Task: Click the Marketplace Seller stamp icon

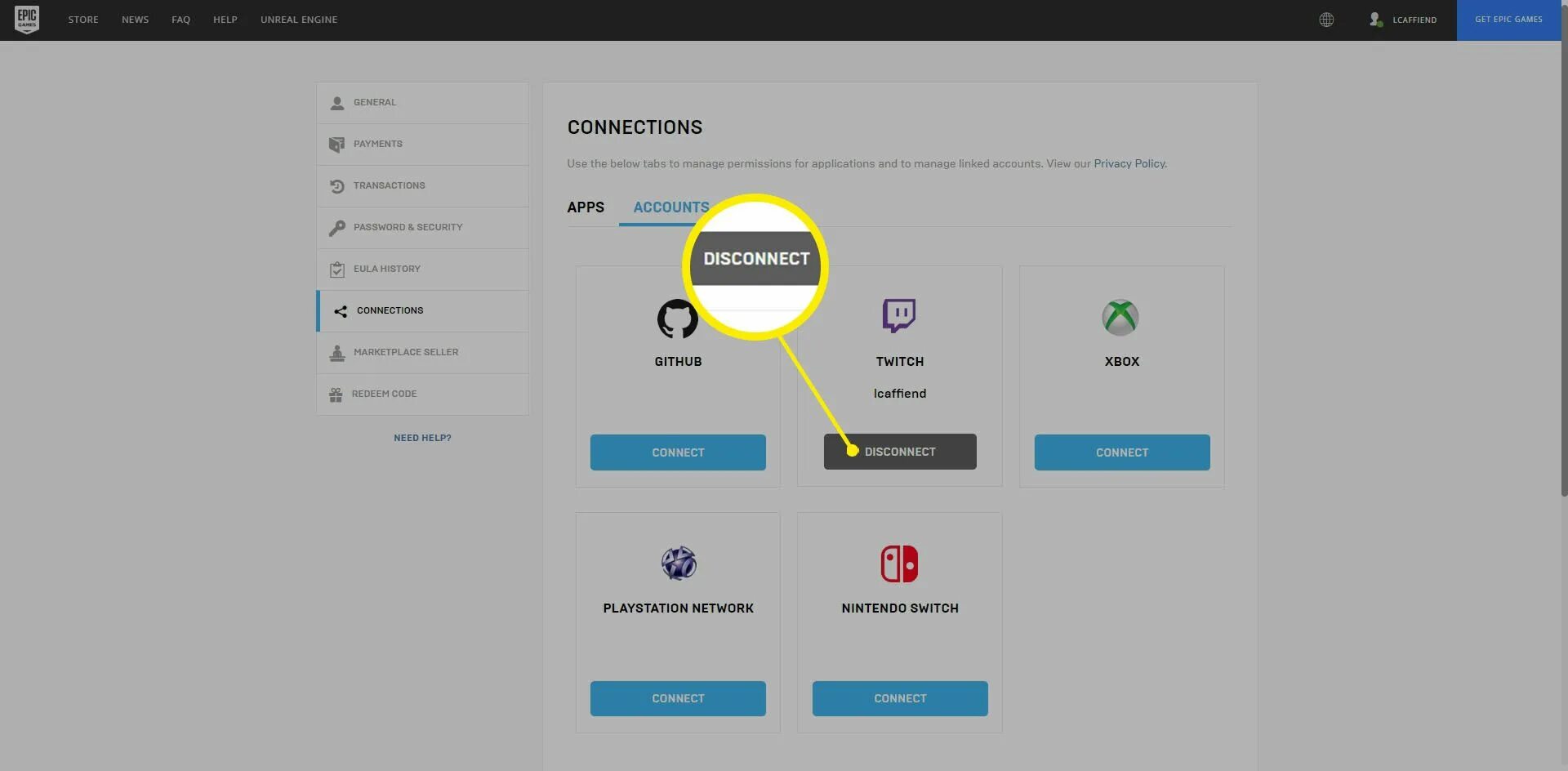Action: (x=336, y=353)
